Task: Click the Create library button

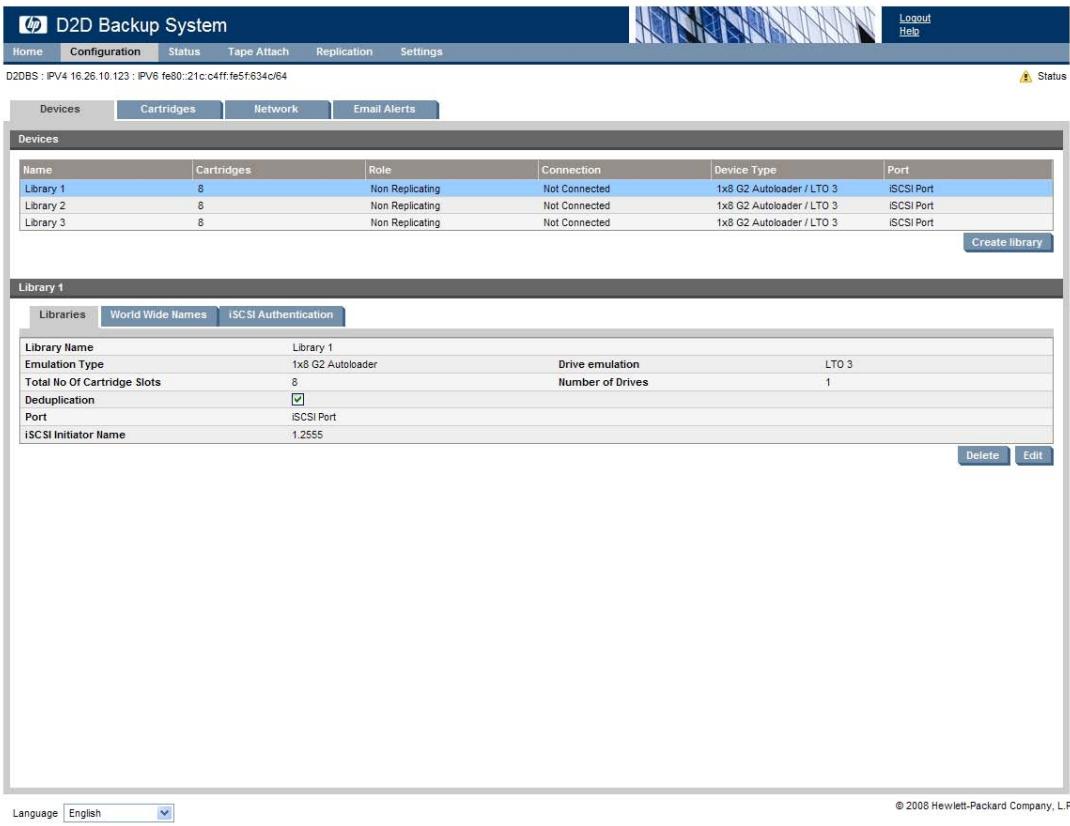Action: point(1007,242)
